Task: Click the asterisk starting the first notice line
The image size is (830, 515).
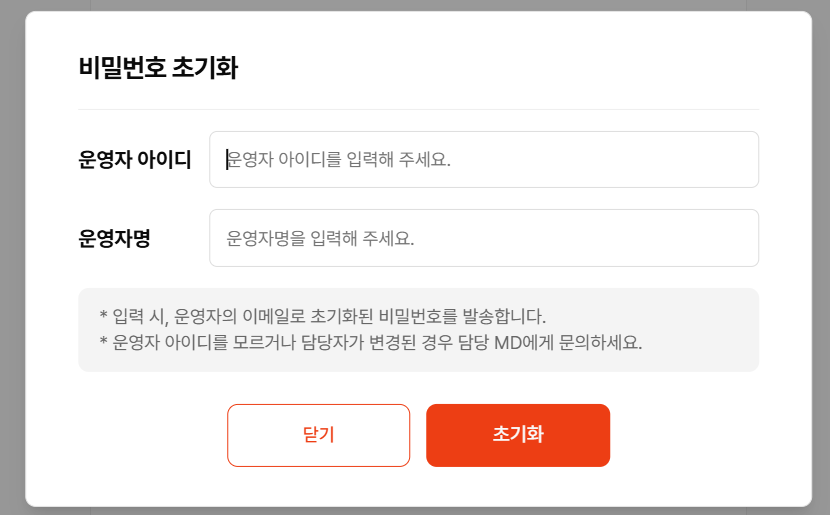Action: pyautogui.click(x=104, y=317)
